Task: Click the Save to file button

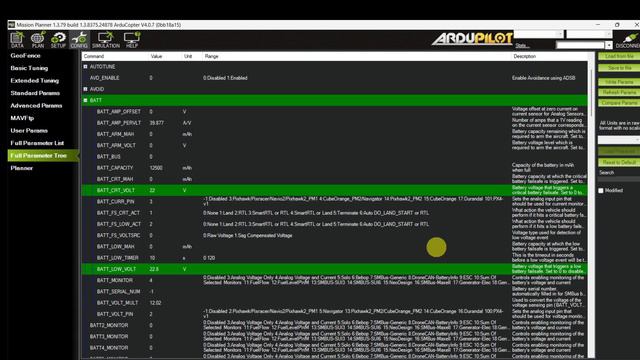Action: [619, 68]
